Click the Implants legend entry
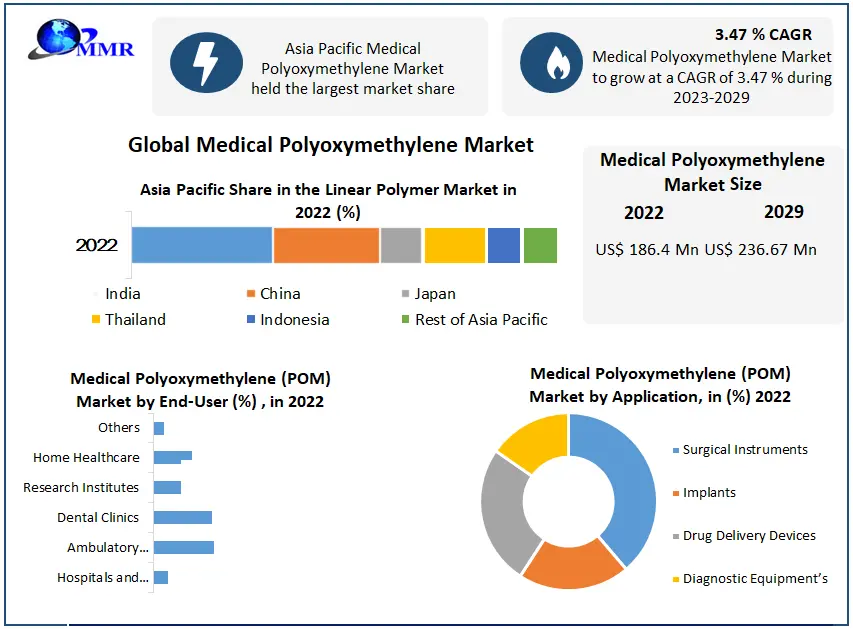 [x=708, y=493]
